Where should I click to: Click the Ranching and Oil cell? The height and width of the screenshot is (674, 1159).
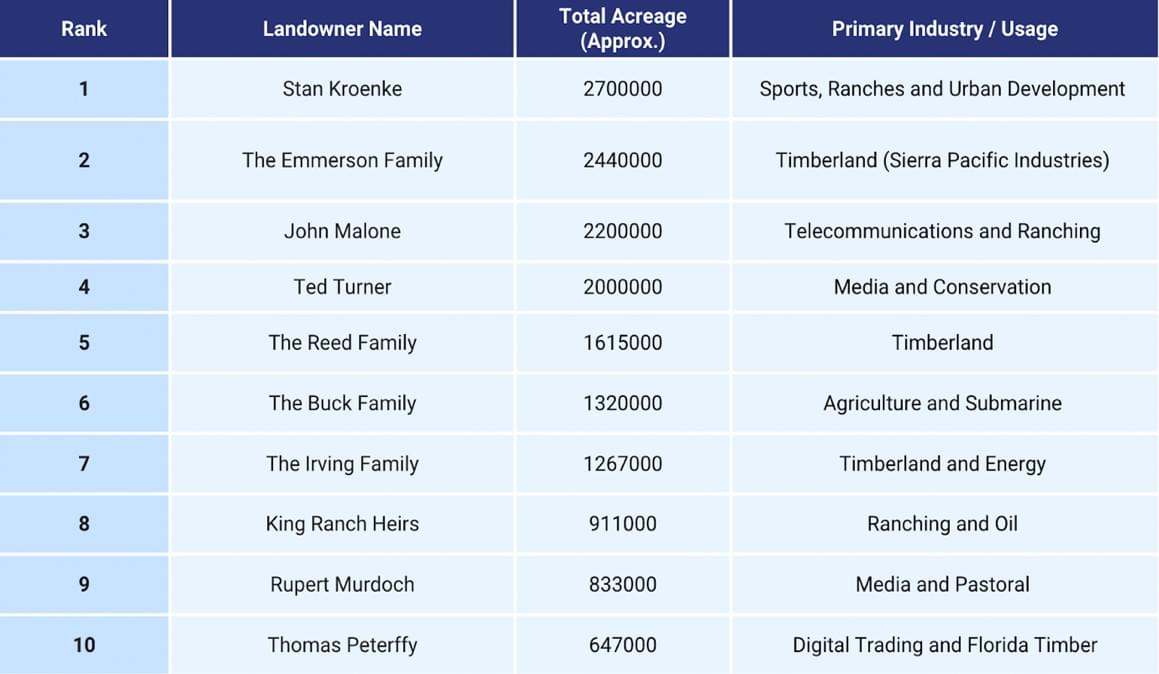point(942,524)
